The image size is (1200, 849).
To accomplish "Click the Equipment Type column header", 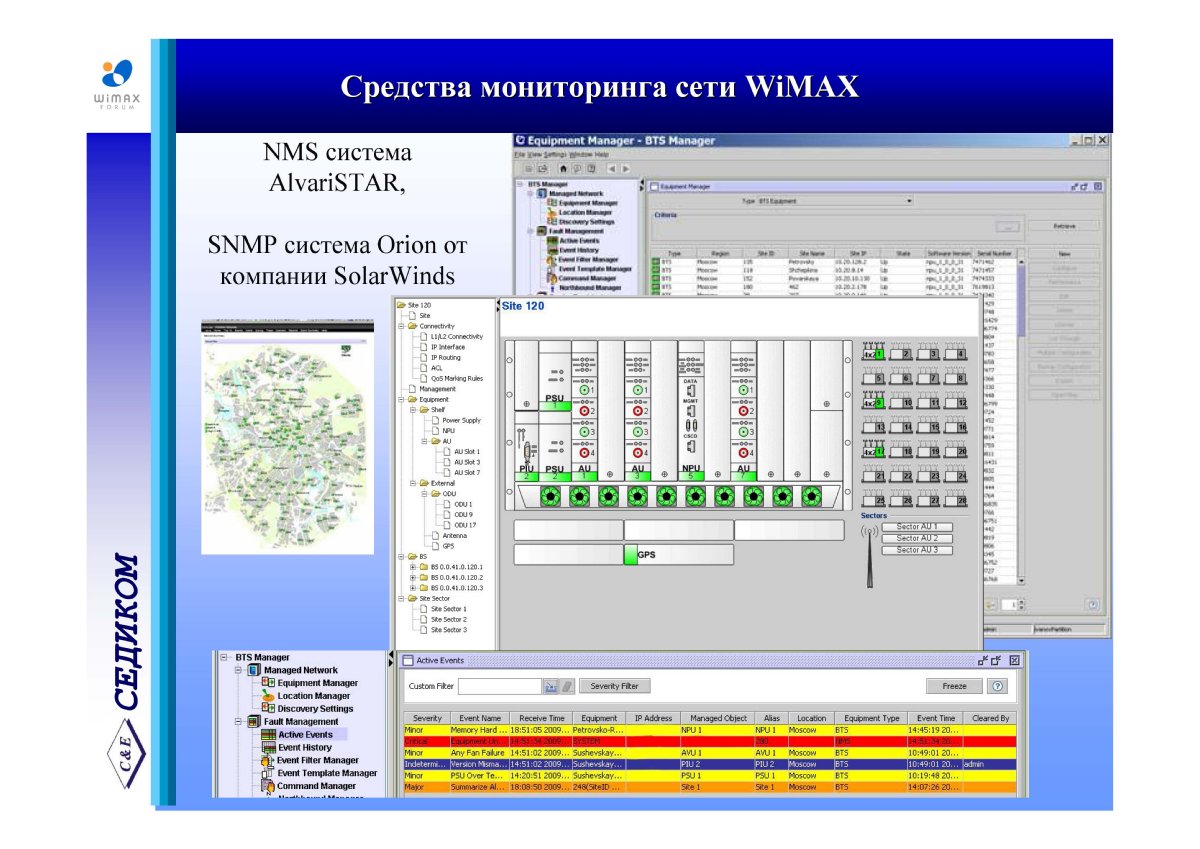I will click(x=872, y=718).
